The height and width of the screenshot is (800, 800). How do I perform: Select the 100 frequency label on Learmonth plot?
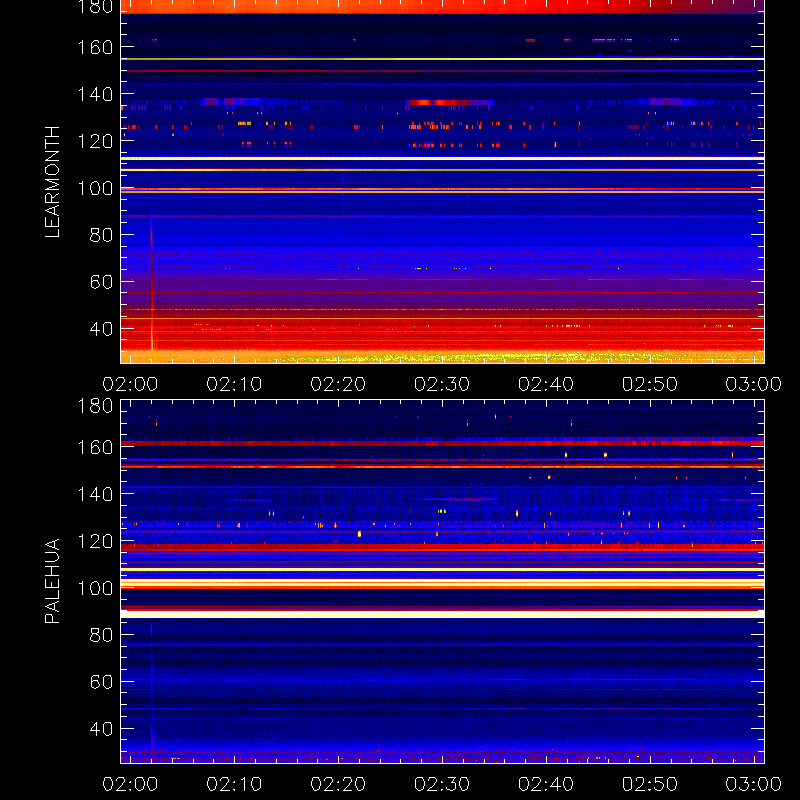tap(95, 188)
